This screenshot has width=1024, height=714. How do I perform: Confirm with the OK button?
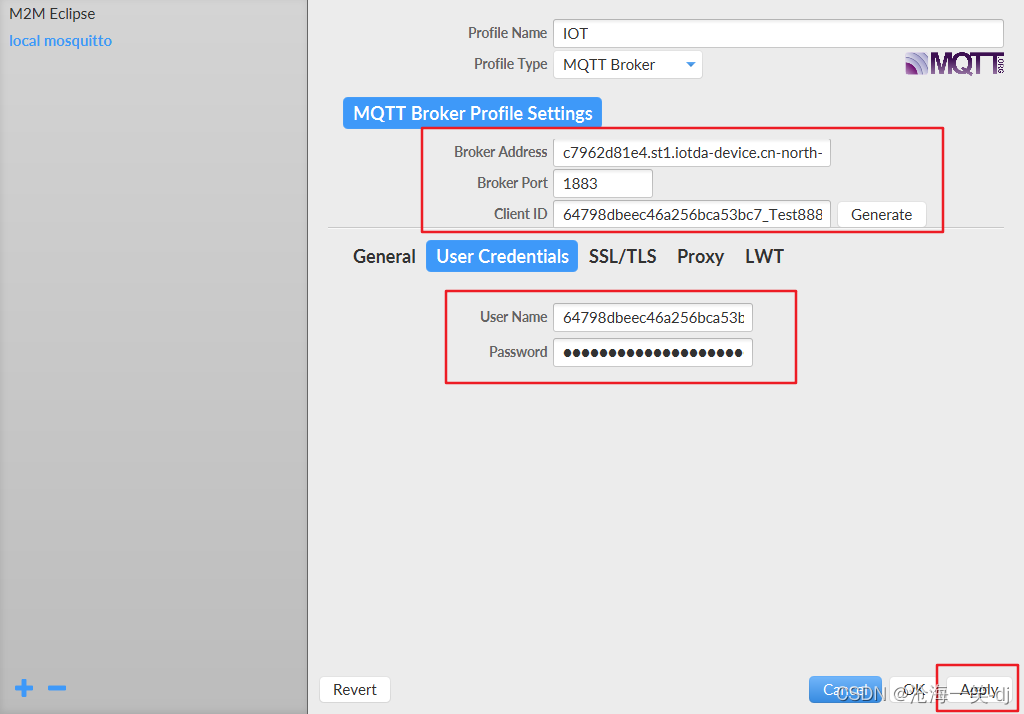click(914, 690)
